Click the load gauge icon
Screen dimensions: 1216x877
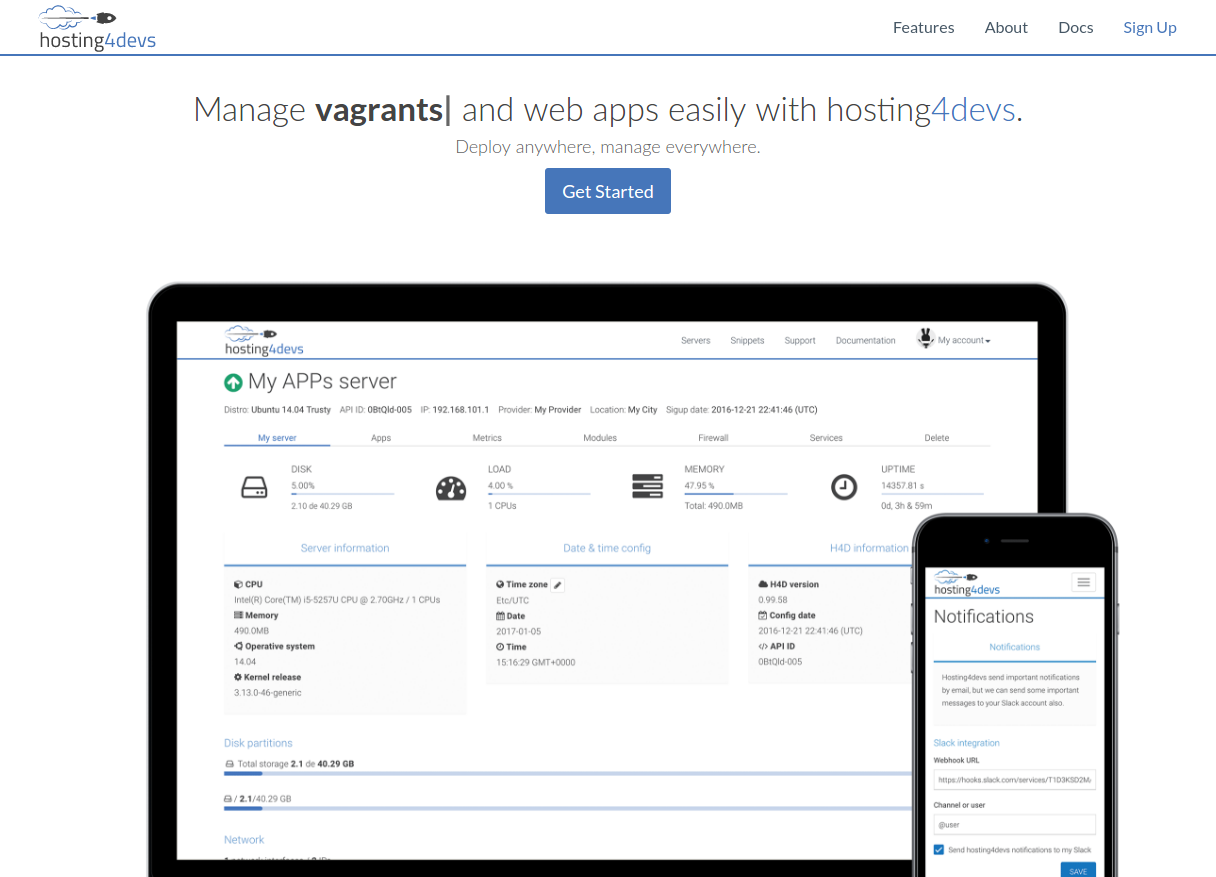coord(451,488)
